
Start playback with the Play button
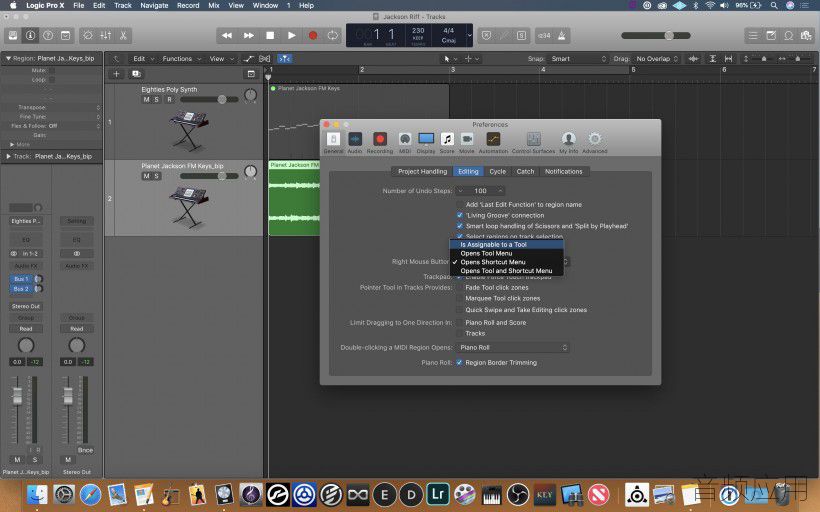tap(291, 36)
